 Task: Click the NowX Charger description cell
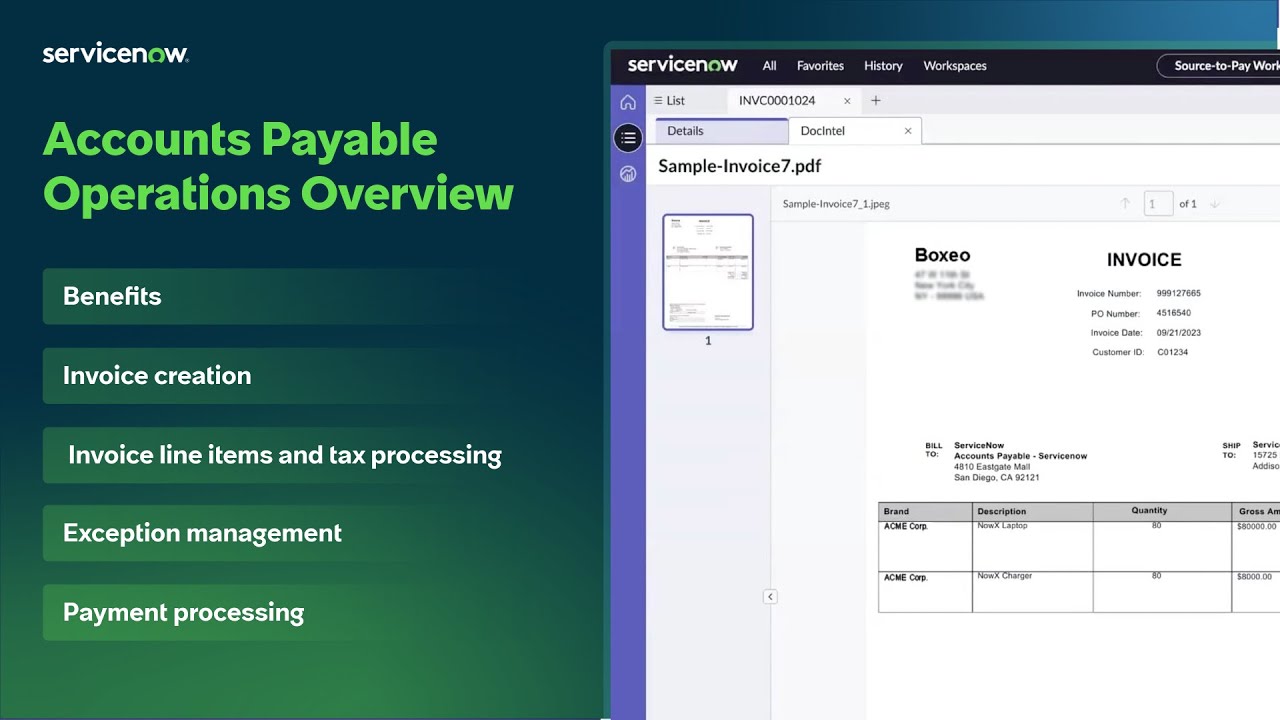[x=1032, y=591]
